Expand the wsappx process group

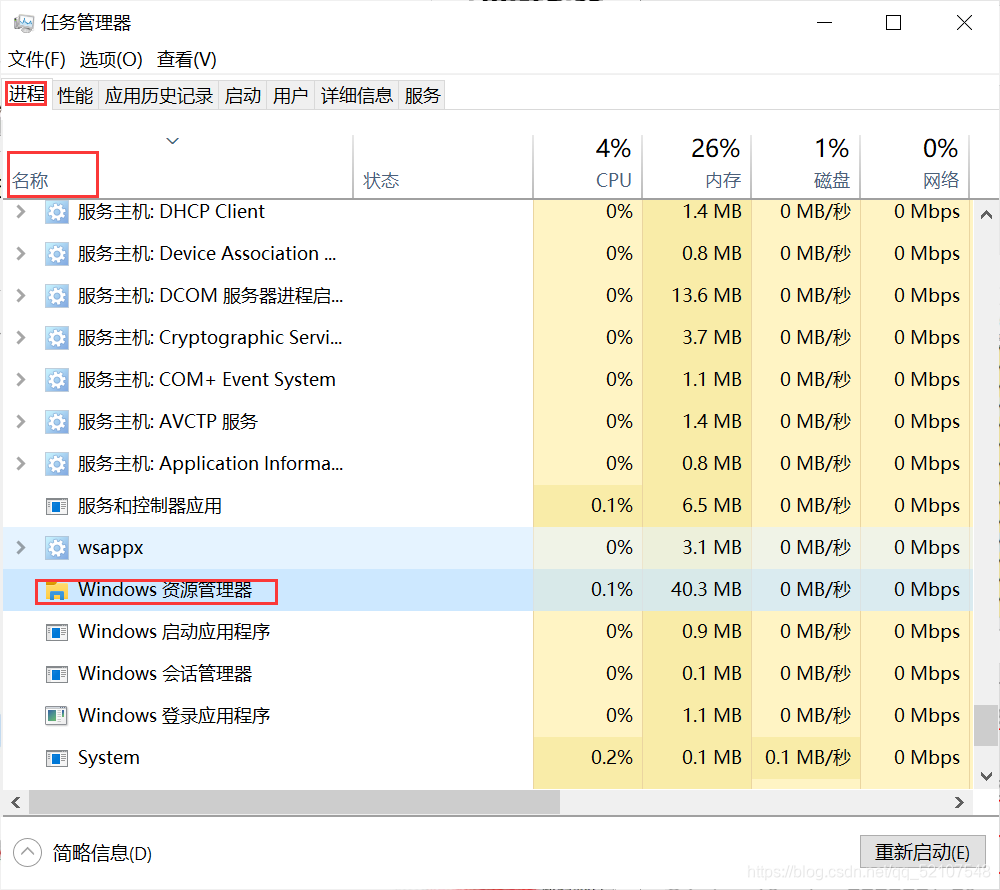[x=20, y=548]
